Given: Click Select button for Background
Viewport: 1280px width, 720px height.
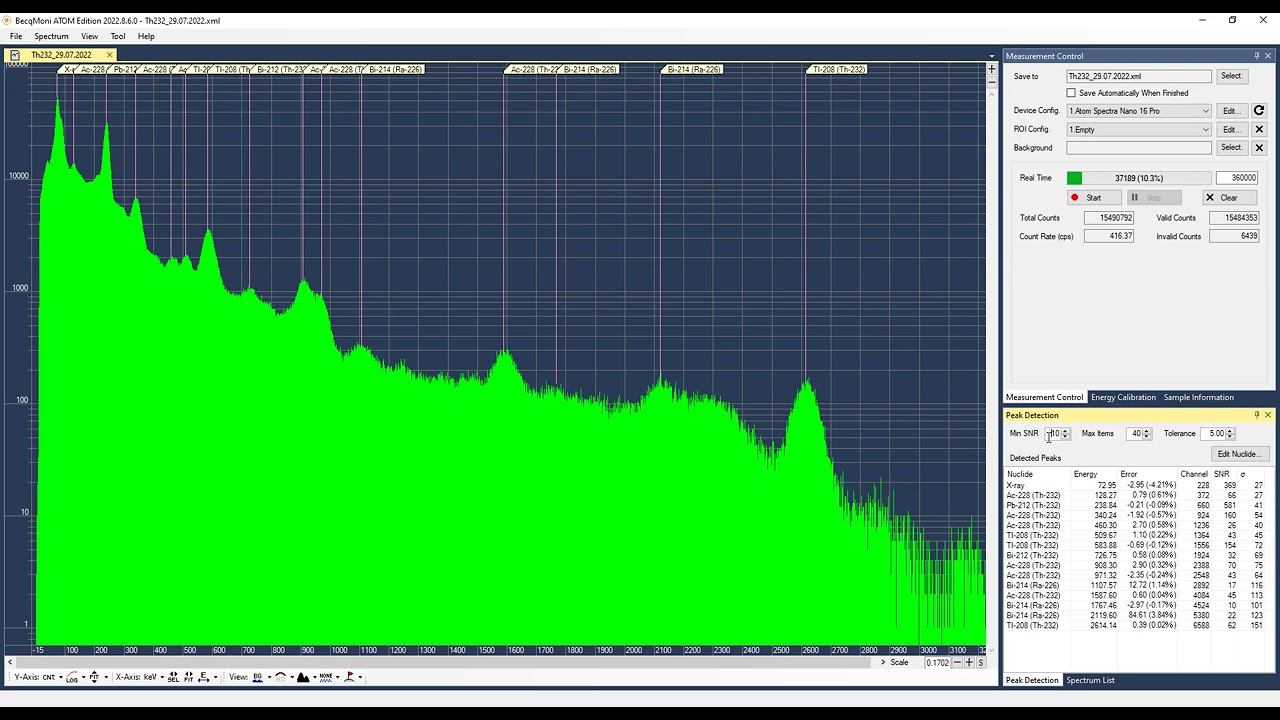Looking at the screenshot, I should pos(1231,148).
